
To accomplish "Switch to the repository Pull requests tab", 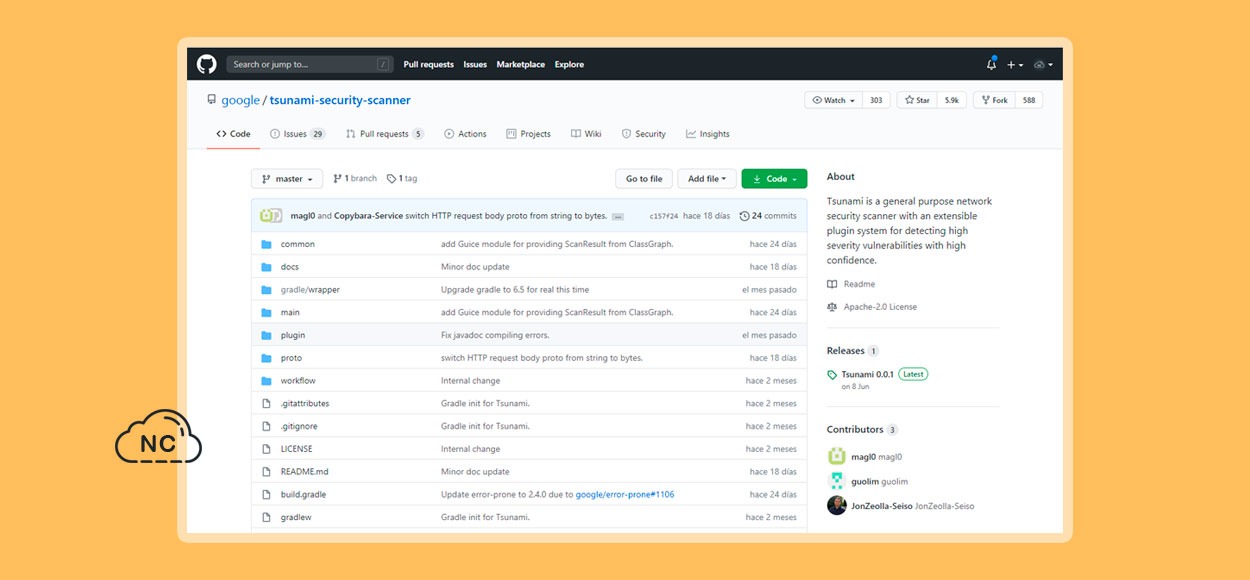I will coord(385,134).
